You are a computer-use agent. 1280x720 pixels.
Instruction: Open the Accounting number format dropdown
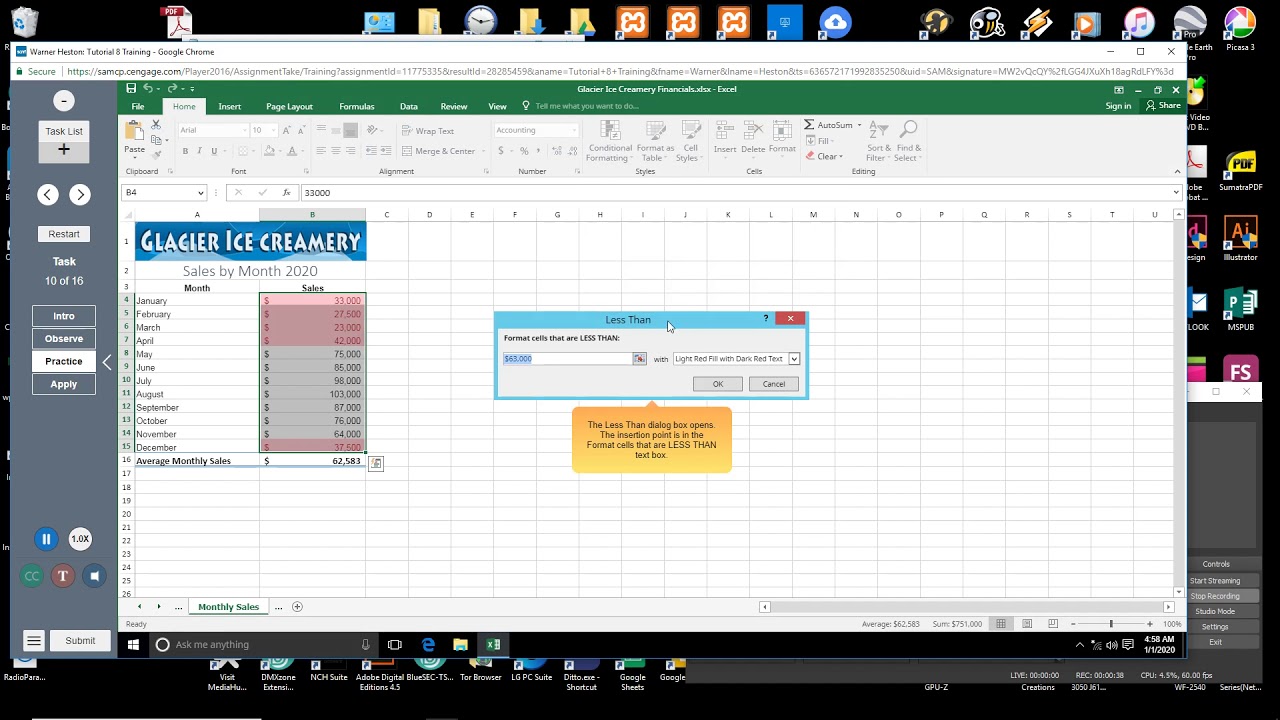573,130
